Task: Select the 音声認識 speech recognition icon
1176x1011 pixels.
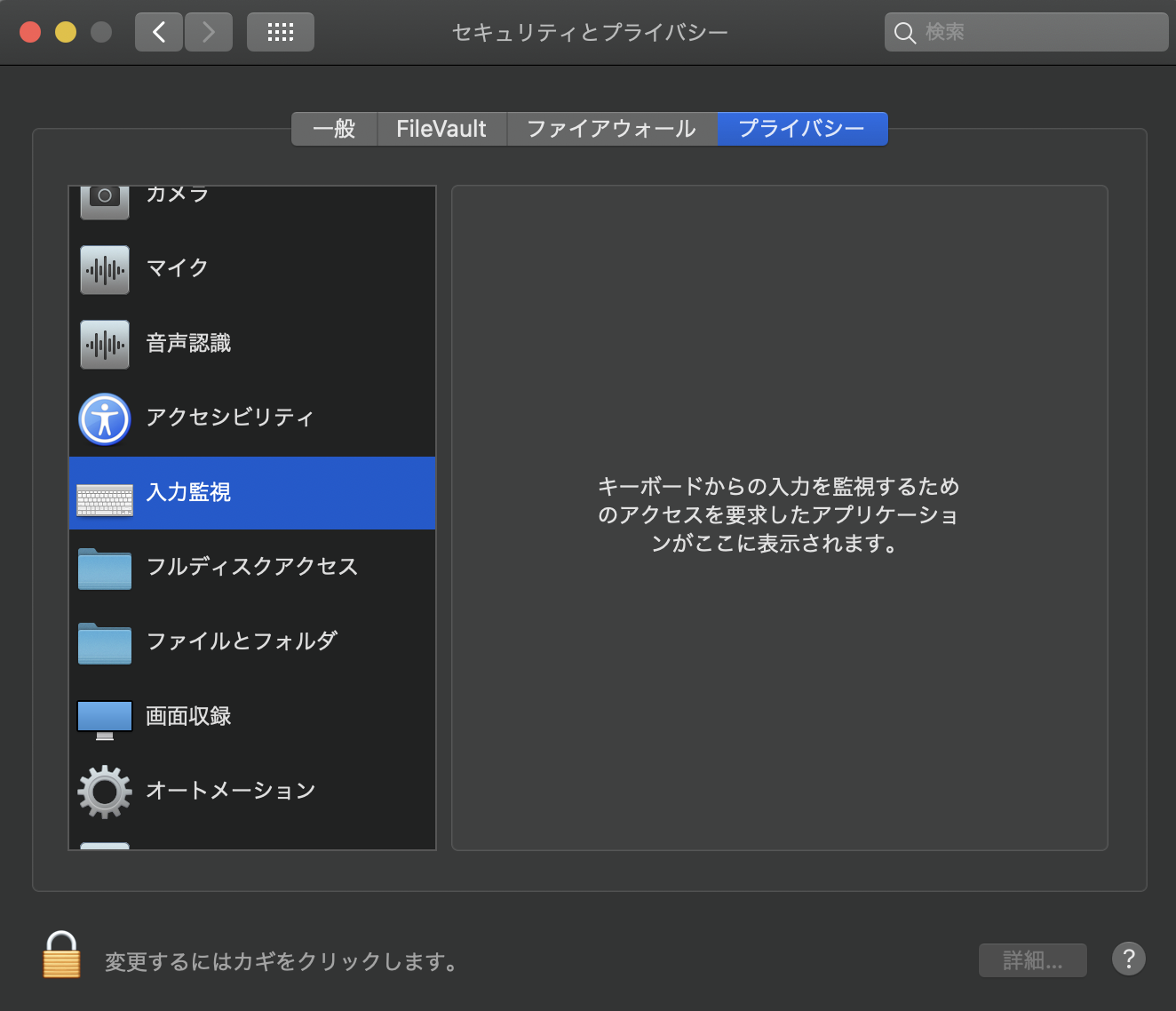Action: [105, 344]
